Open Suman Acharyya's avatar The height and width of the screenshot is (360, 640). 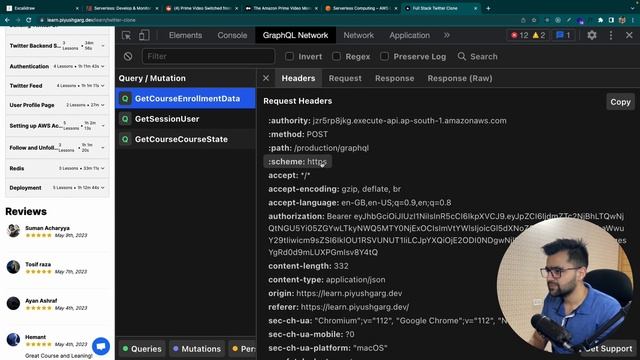(13, 231)
